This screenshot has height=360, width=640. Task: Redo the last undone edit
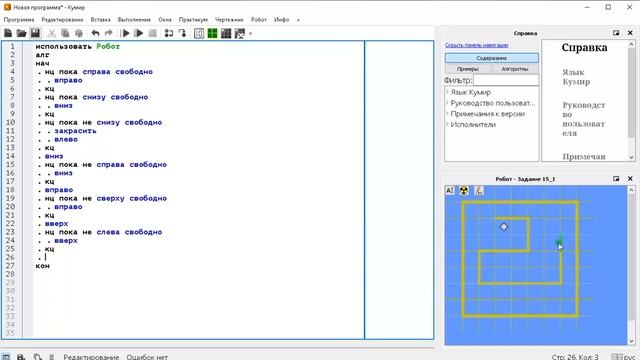click(109, 33)
